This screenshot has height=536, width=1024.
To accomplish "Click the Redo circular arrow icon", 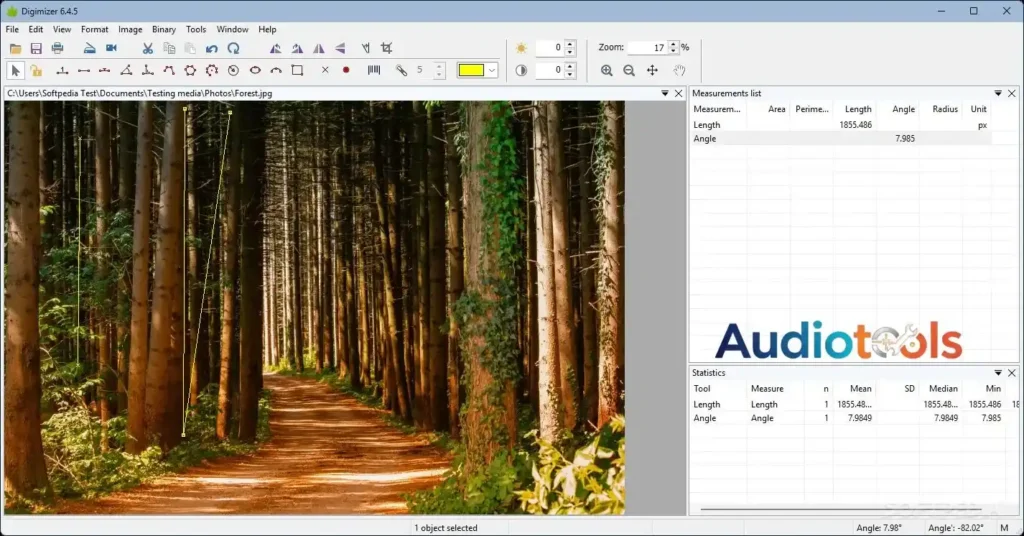I will (x=233, y=48).
